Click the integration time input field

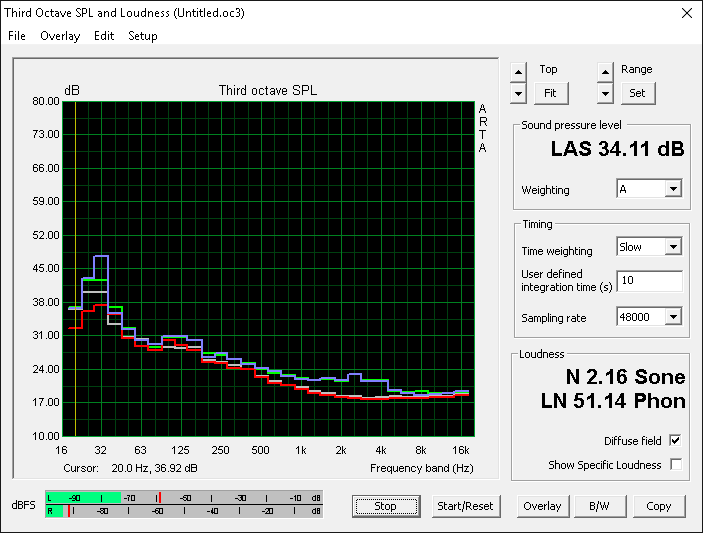tap(649, 281)
